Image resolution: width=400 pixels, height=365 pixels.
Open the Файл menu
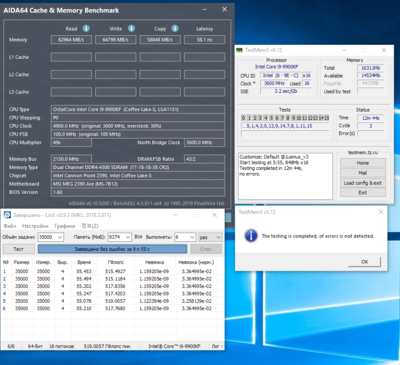click(x=10, y=226)
